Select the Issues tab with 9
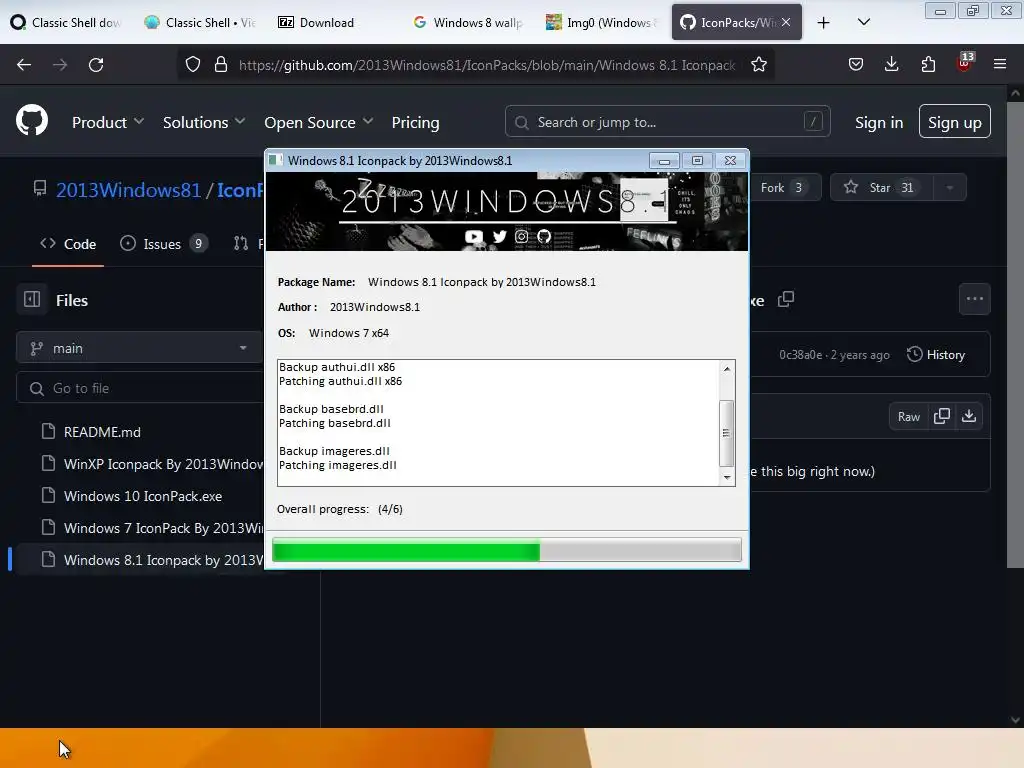The height and width of the screenshot is (768, 1024). tap(164, 244)
